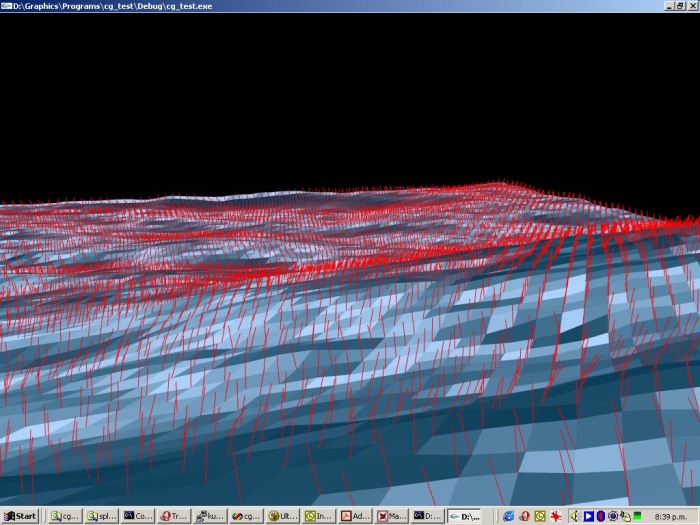This screenshot has height=525, width=700.
Task: Open the 'Ma...' taskbar window
Action: pyautogui.click(x=390, y=516)
